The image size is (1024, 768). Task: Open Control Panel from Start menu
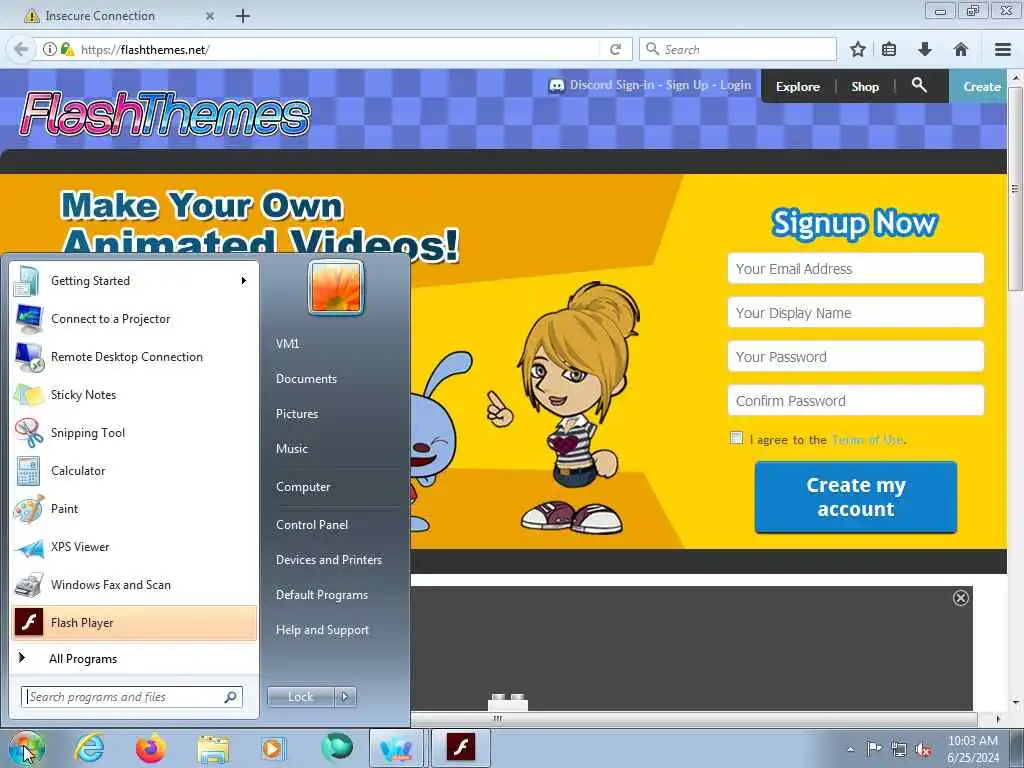(x=312, y=524)
